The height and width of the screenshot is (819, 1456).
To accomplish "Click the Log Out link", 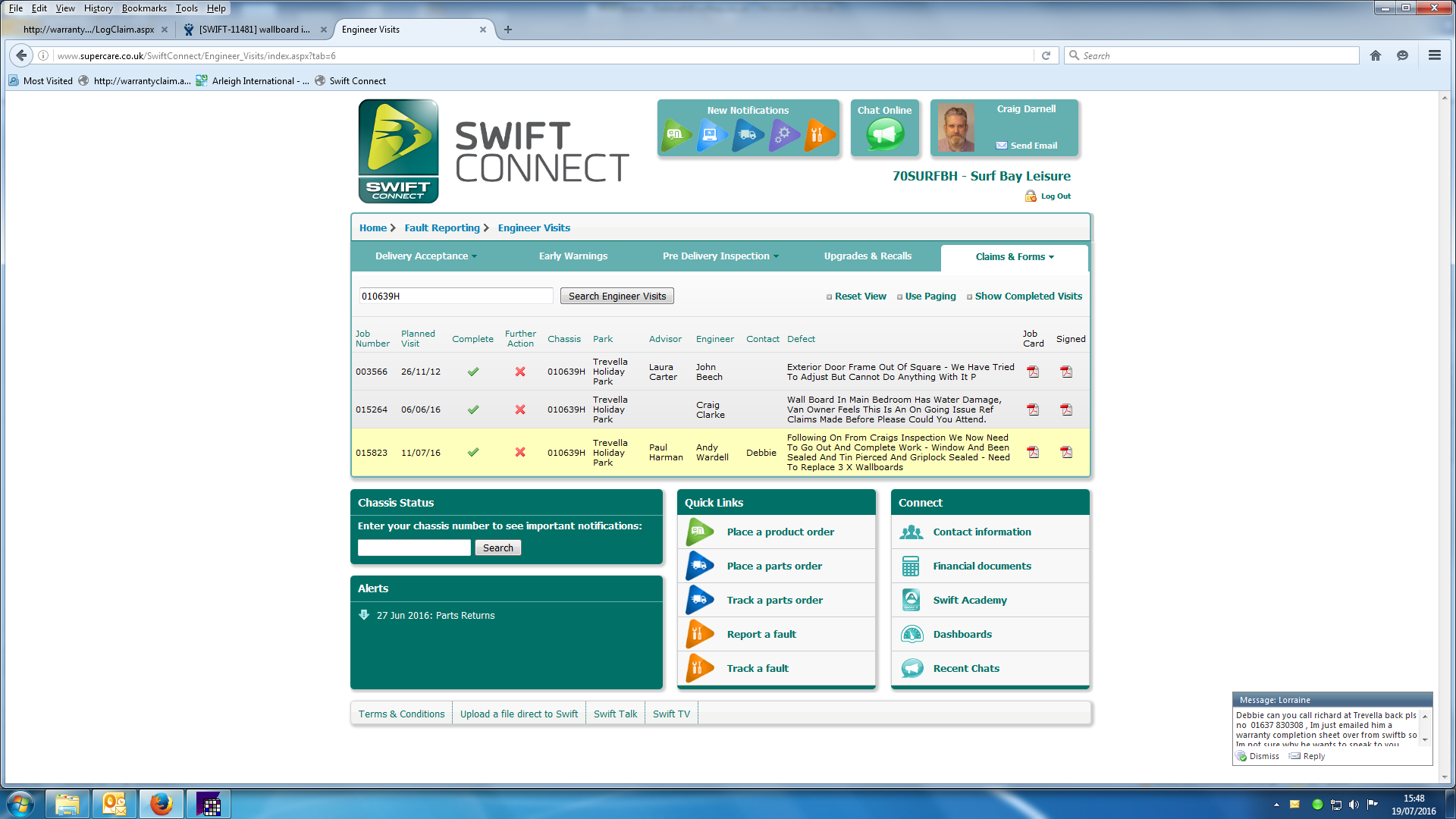I will click(x=1055, y=196).
